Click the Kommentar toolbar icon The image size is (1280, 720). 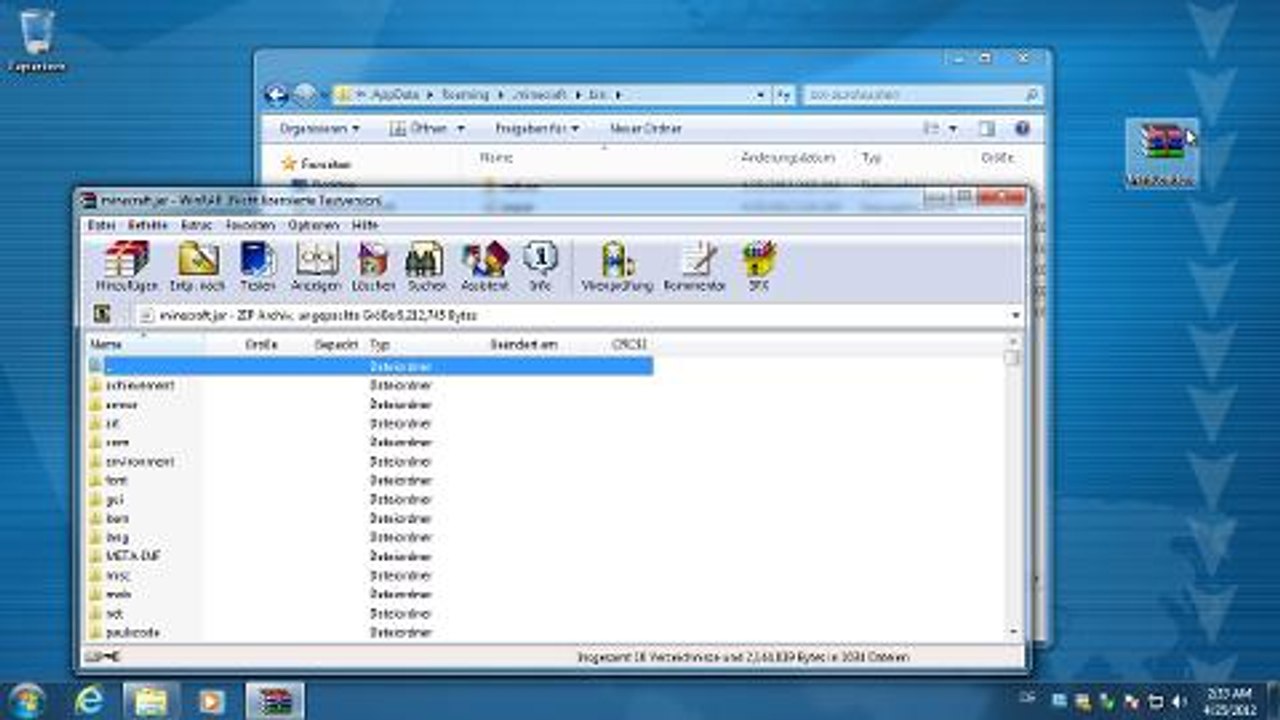pyautogui.click(x=695, y=266)
